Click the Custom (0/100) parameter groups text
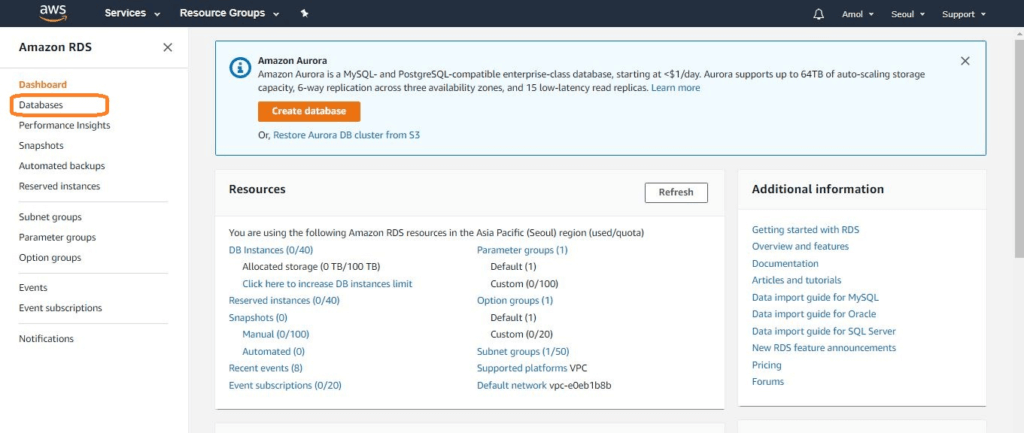Screen dimensions: 1024x433 point(524,283)
